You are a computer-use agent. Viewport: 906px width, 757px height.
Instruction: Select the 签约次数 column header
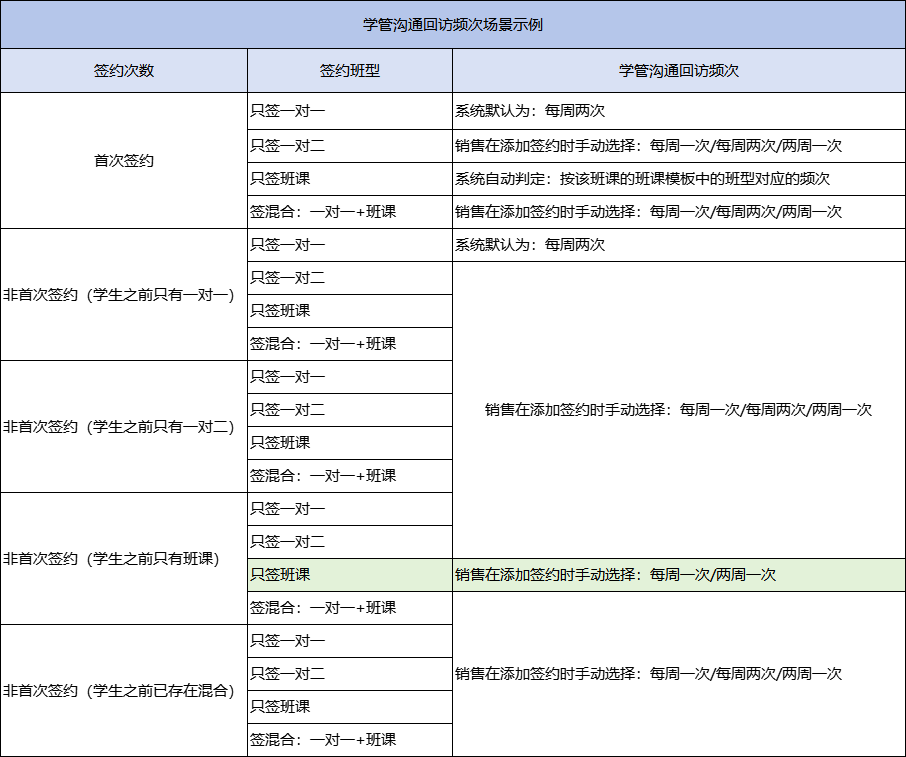pos(123,70)
